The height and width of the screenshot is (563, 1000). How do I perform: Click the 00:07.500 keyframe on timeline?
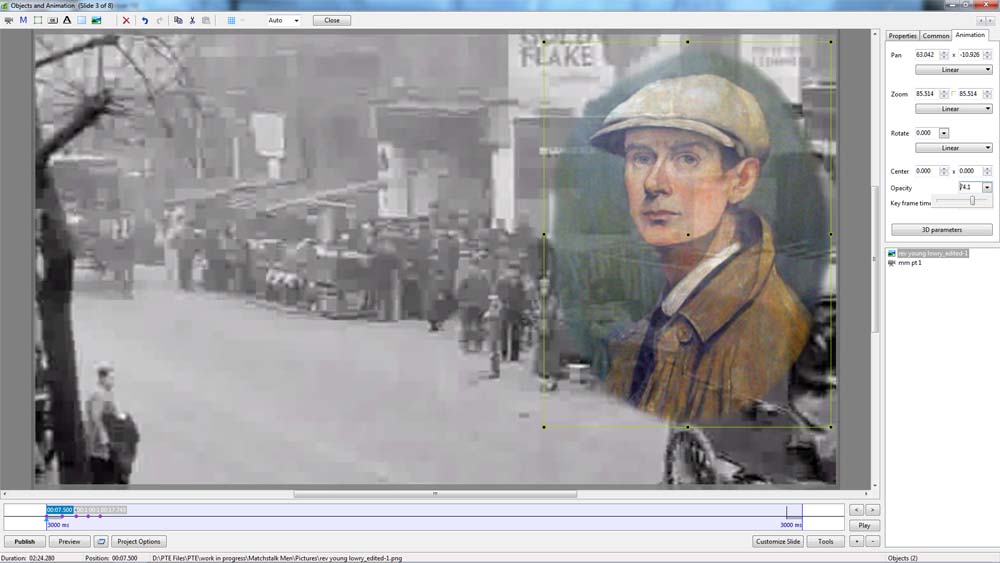(x=59, y=510)
